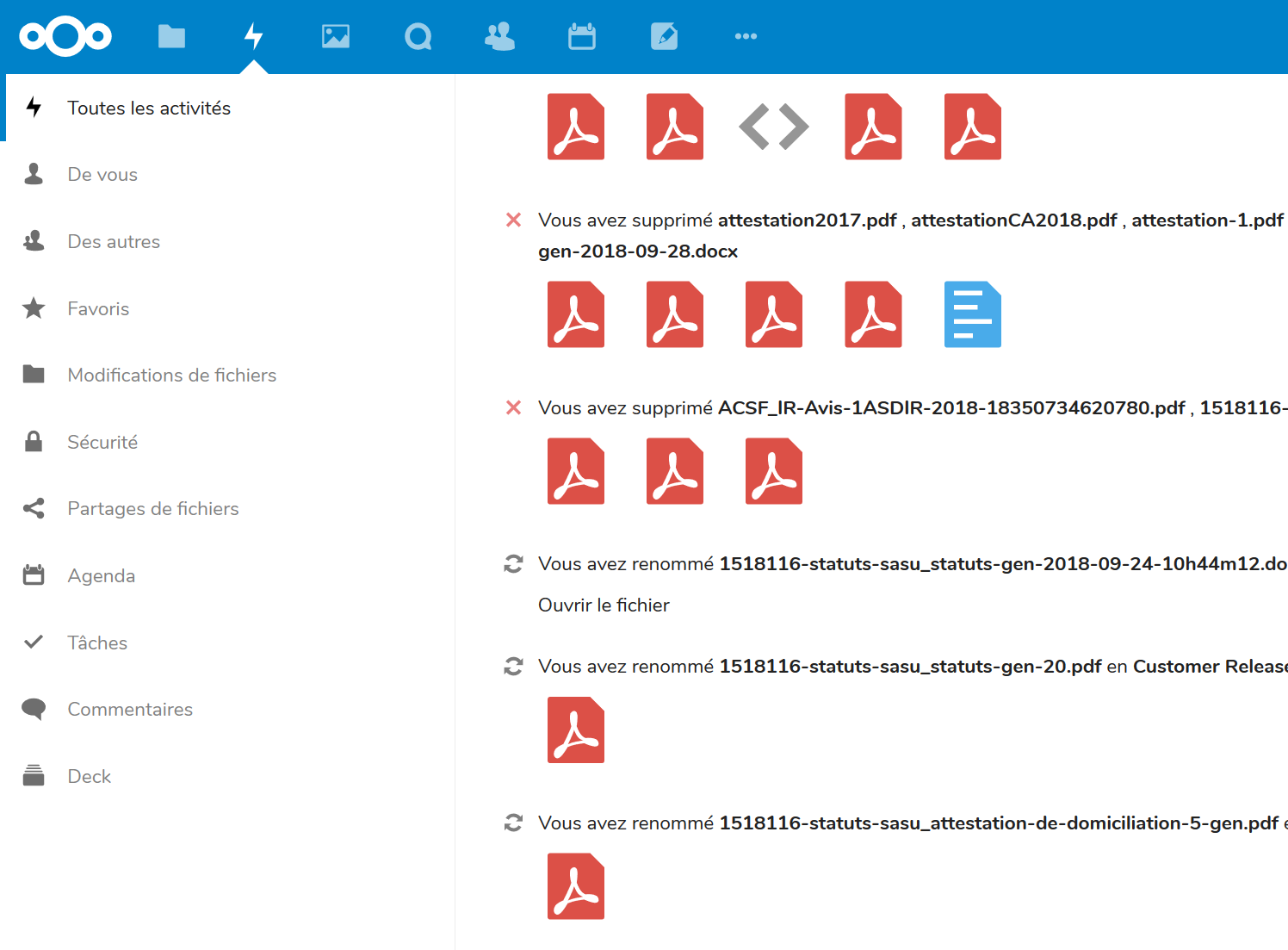The width and height of the screenshot is (1288, 950).
Task: Click the group icon beside Des autres
Action: pyautogui.click(x=34, y=240)
